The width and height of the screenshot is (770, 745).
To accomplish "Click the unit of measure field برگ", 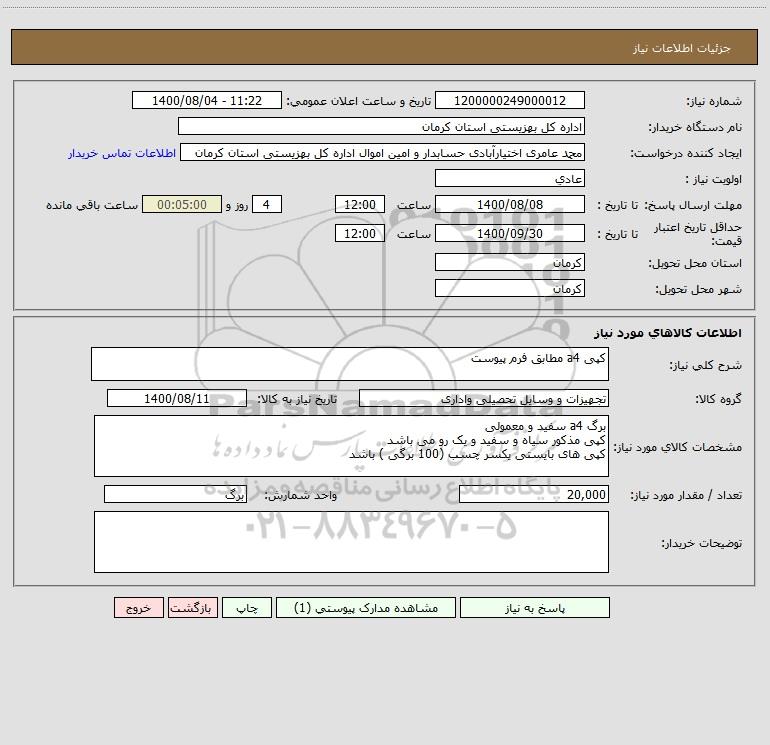I will [175, 495].
